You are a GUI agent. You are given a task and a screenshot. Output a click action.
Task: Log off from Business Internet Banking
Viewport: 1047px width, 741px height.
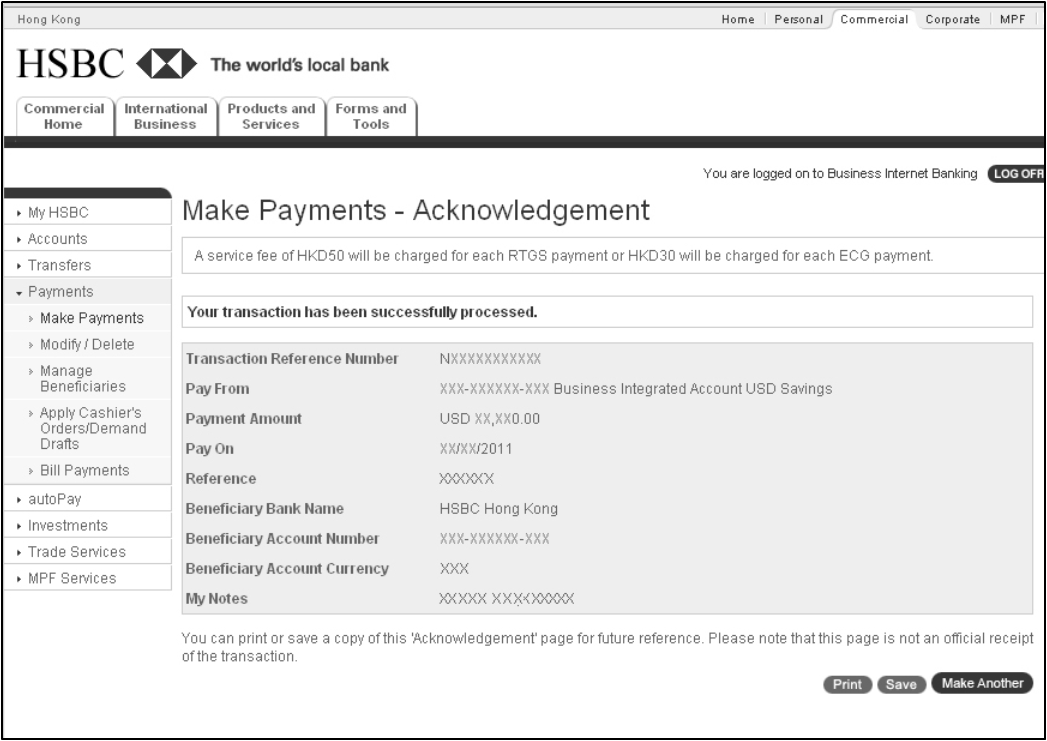tap(1015, 174)
